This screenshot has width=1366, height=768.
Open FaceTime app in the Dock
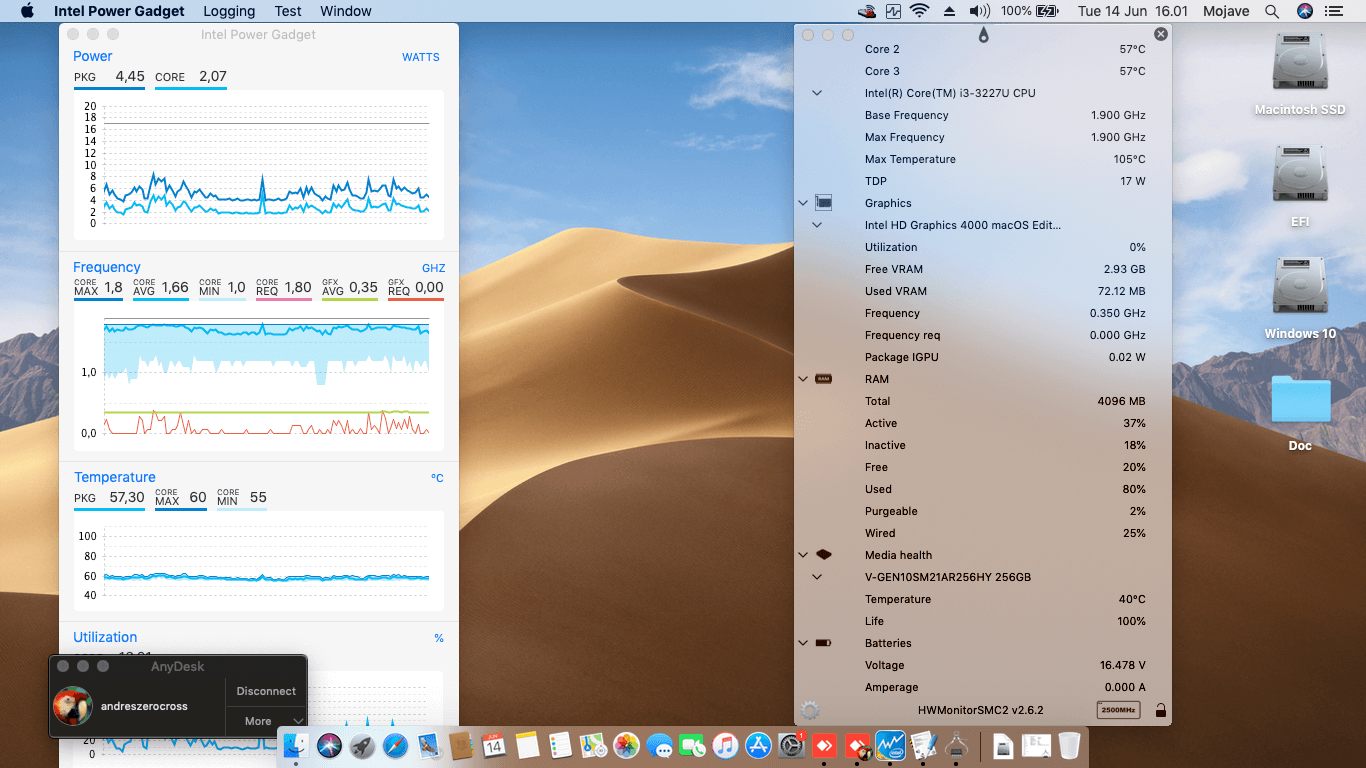pos(692,745)
